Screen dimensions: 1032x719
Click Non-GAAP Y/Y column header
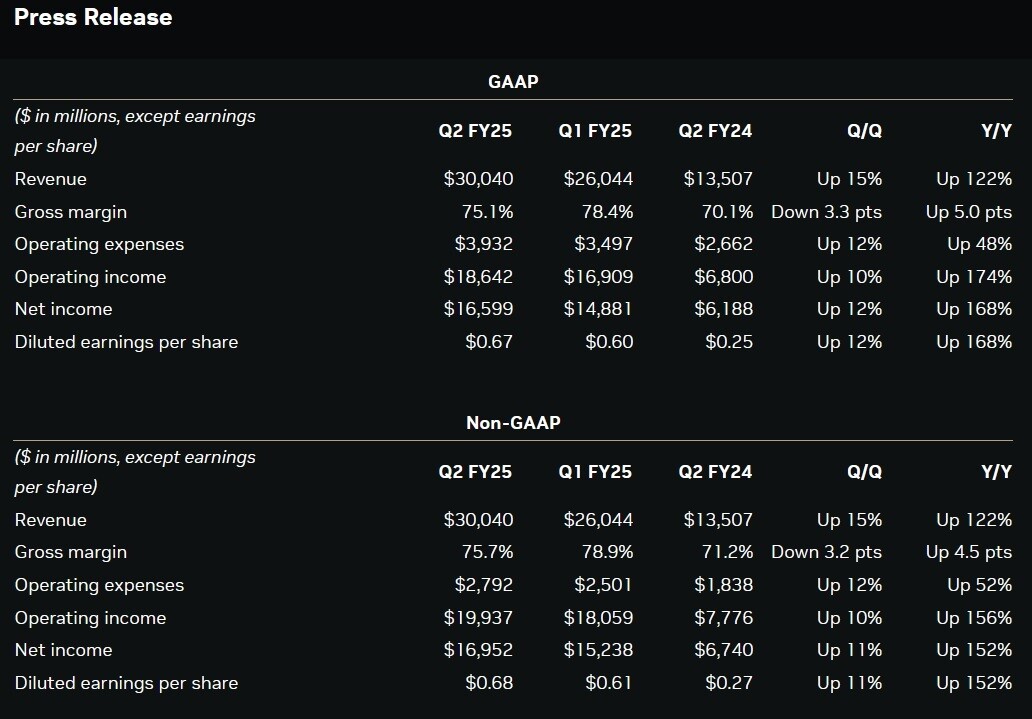996,472
